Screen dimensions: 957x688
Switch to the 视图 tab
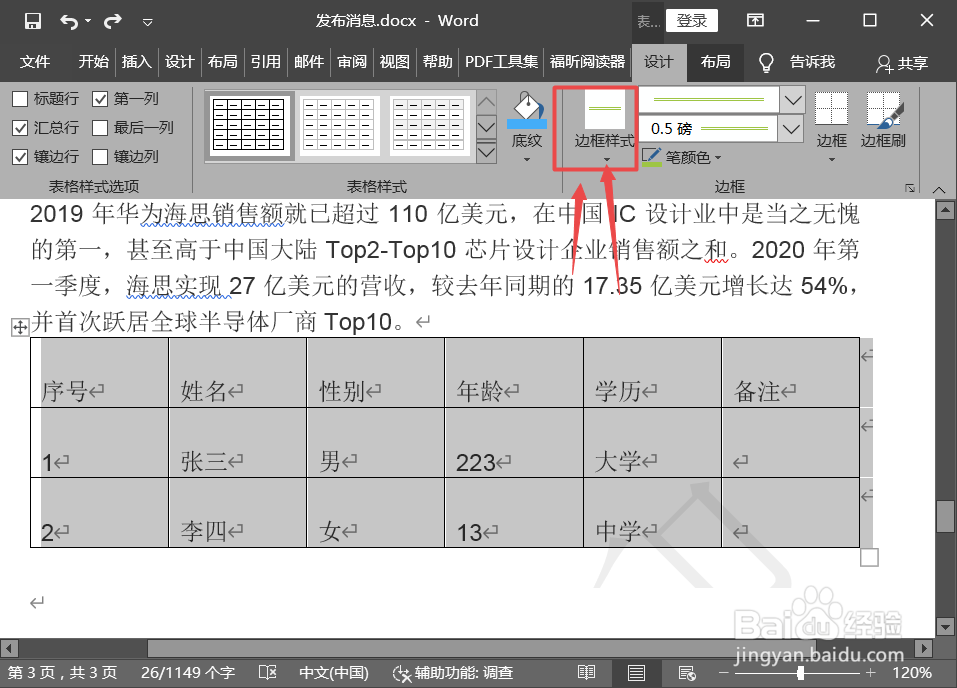pos(394,62)
